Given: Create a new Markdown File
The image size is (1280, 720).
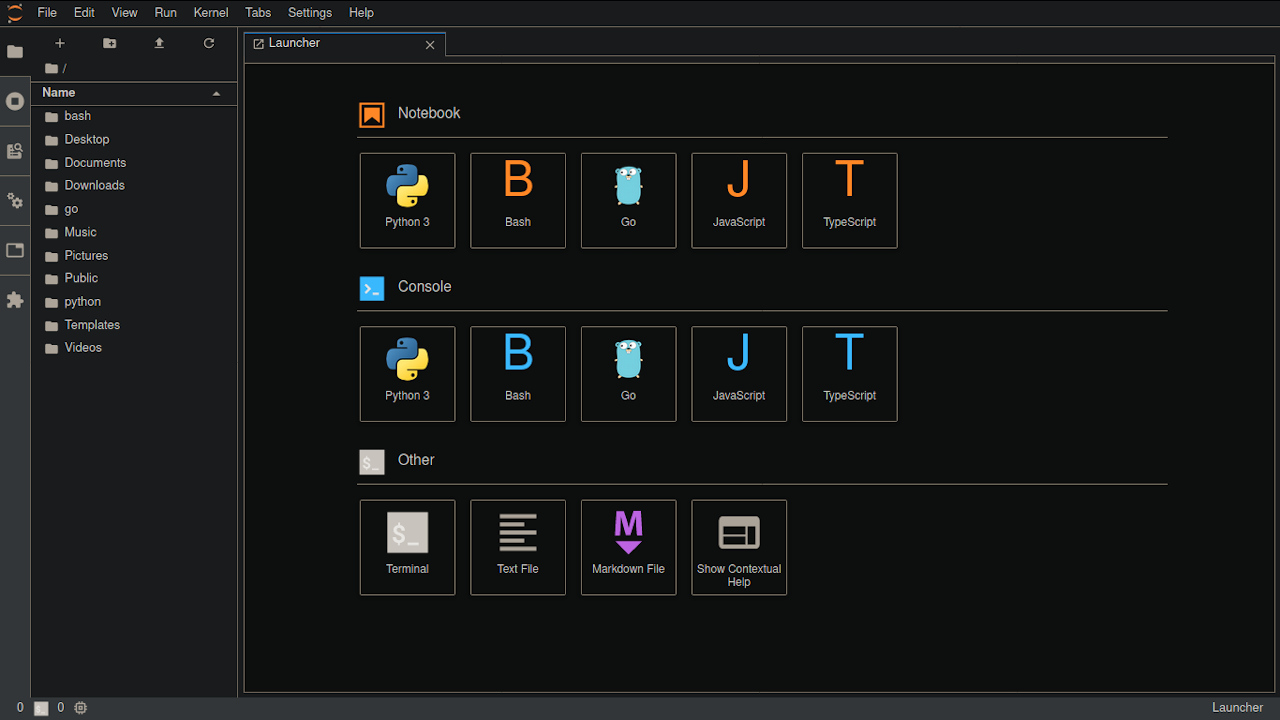Looking at the screenshot, I should 629,547.
